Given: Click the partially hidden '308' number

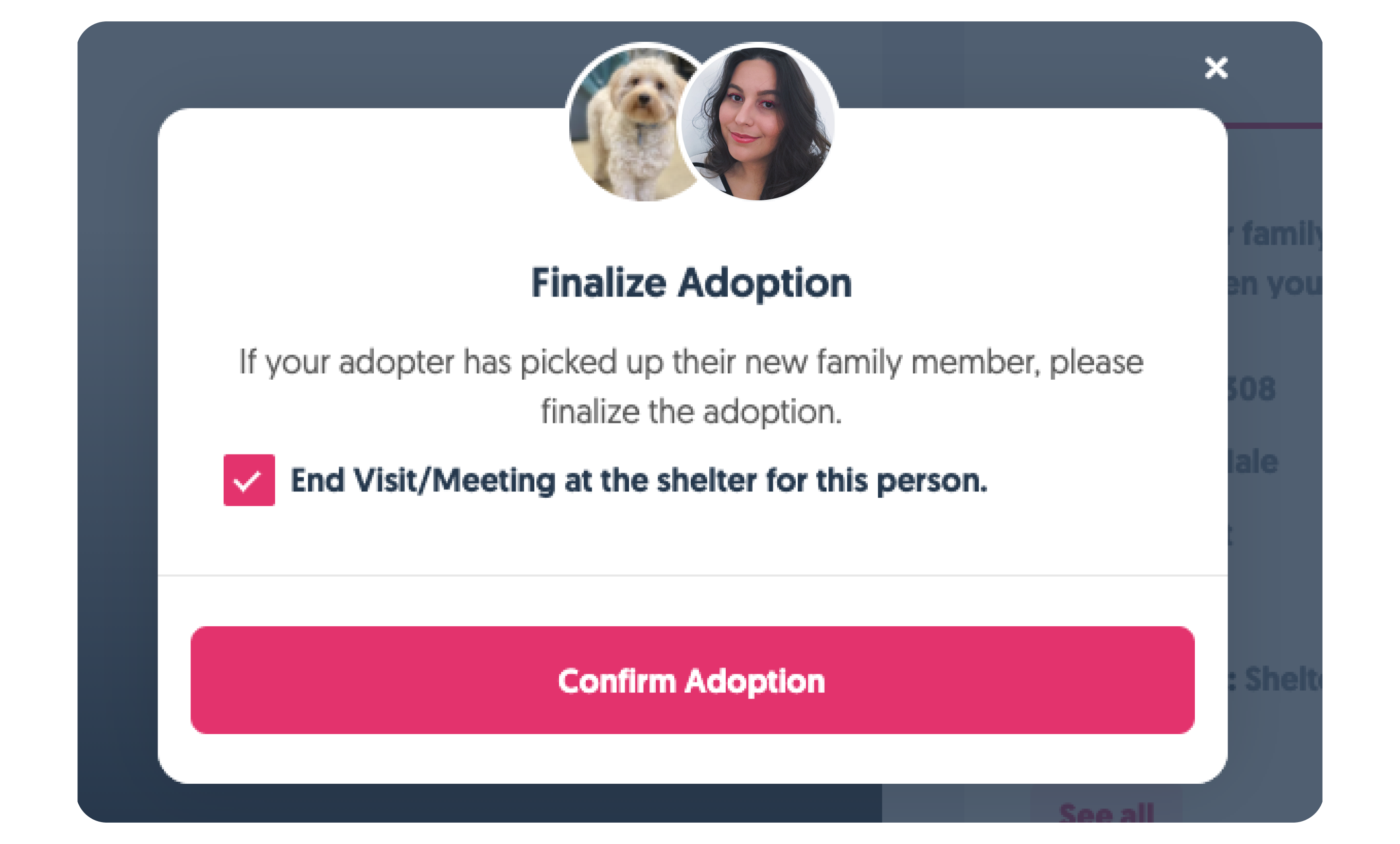Looking at the screenshot, I should click(x=1252, y=389).
